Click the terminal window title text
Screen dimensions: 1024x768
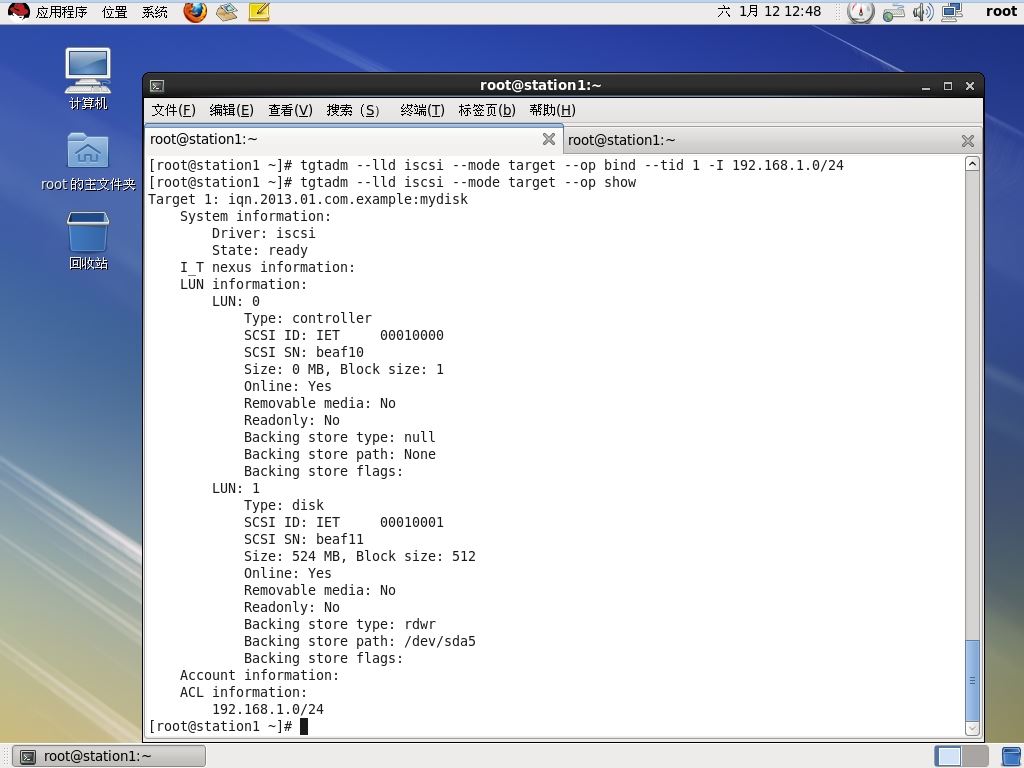tap(541, 86)
